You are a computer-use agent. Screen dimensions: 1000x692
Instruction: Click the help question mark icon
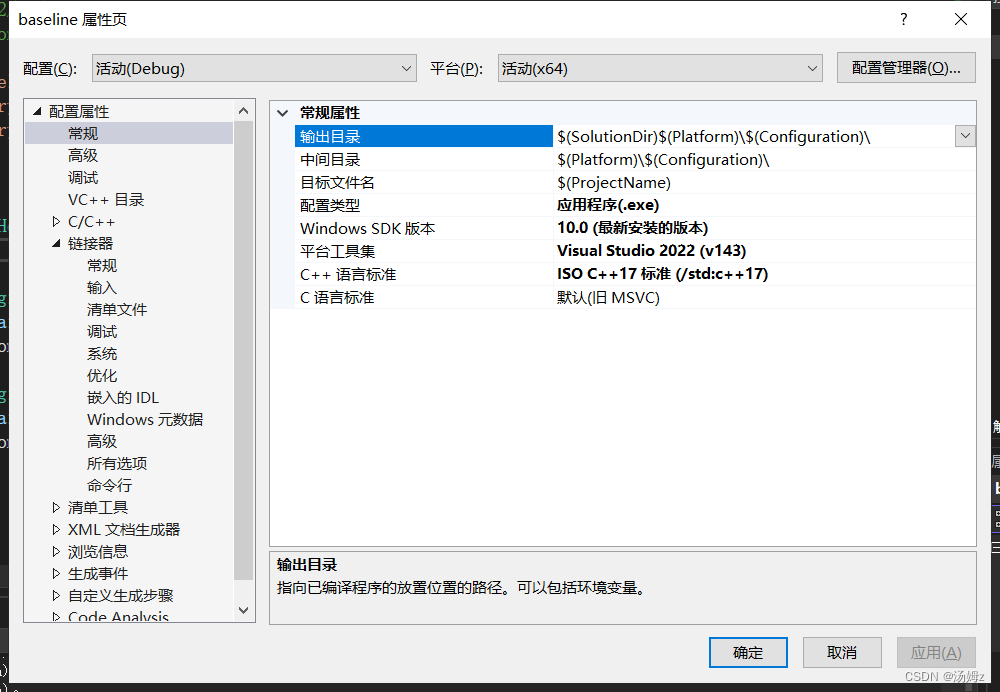(903, 18)
